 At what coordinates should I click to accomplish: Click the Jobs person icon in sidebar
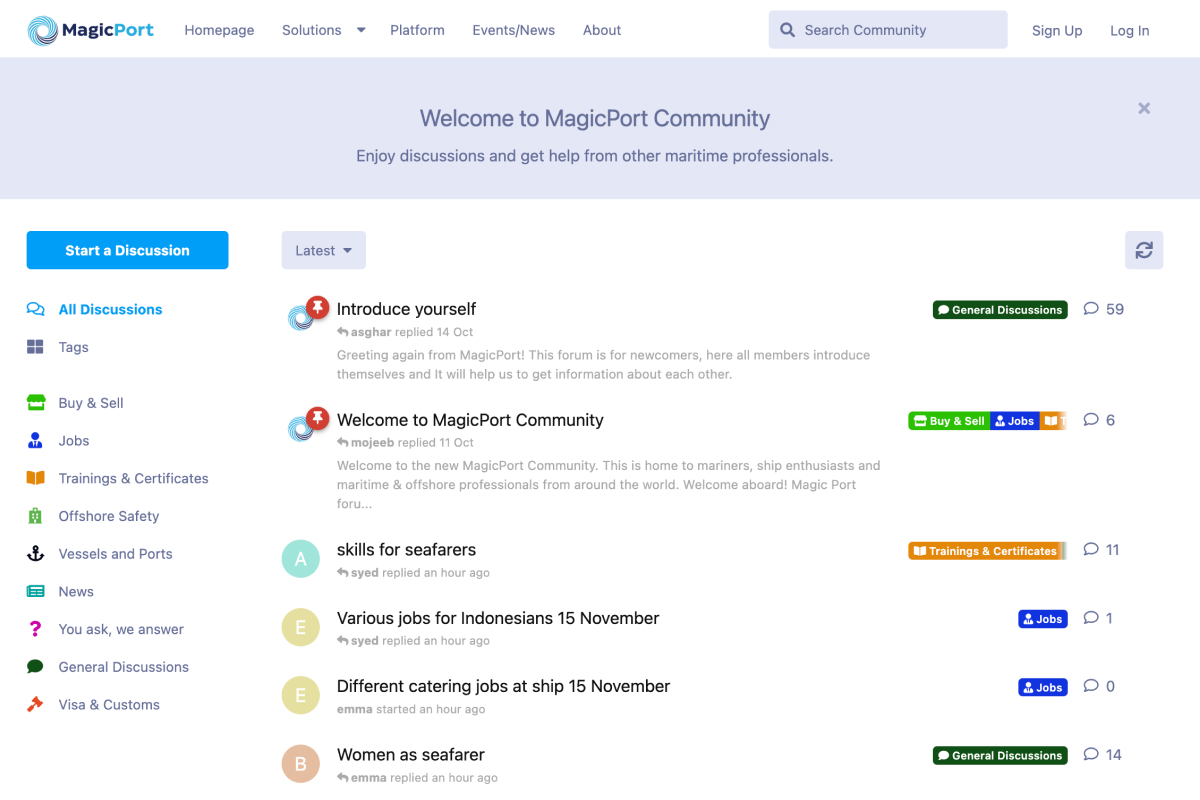36,440
